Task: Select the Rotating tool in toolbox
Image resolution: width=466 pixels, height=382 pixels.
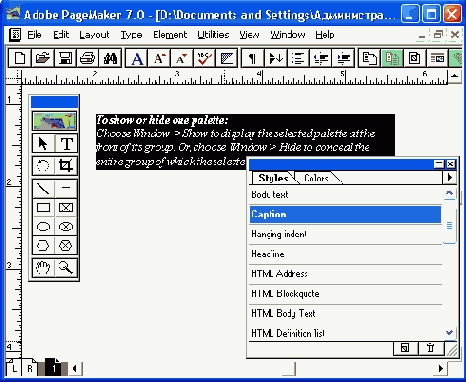Action: click(43, 165)
